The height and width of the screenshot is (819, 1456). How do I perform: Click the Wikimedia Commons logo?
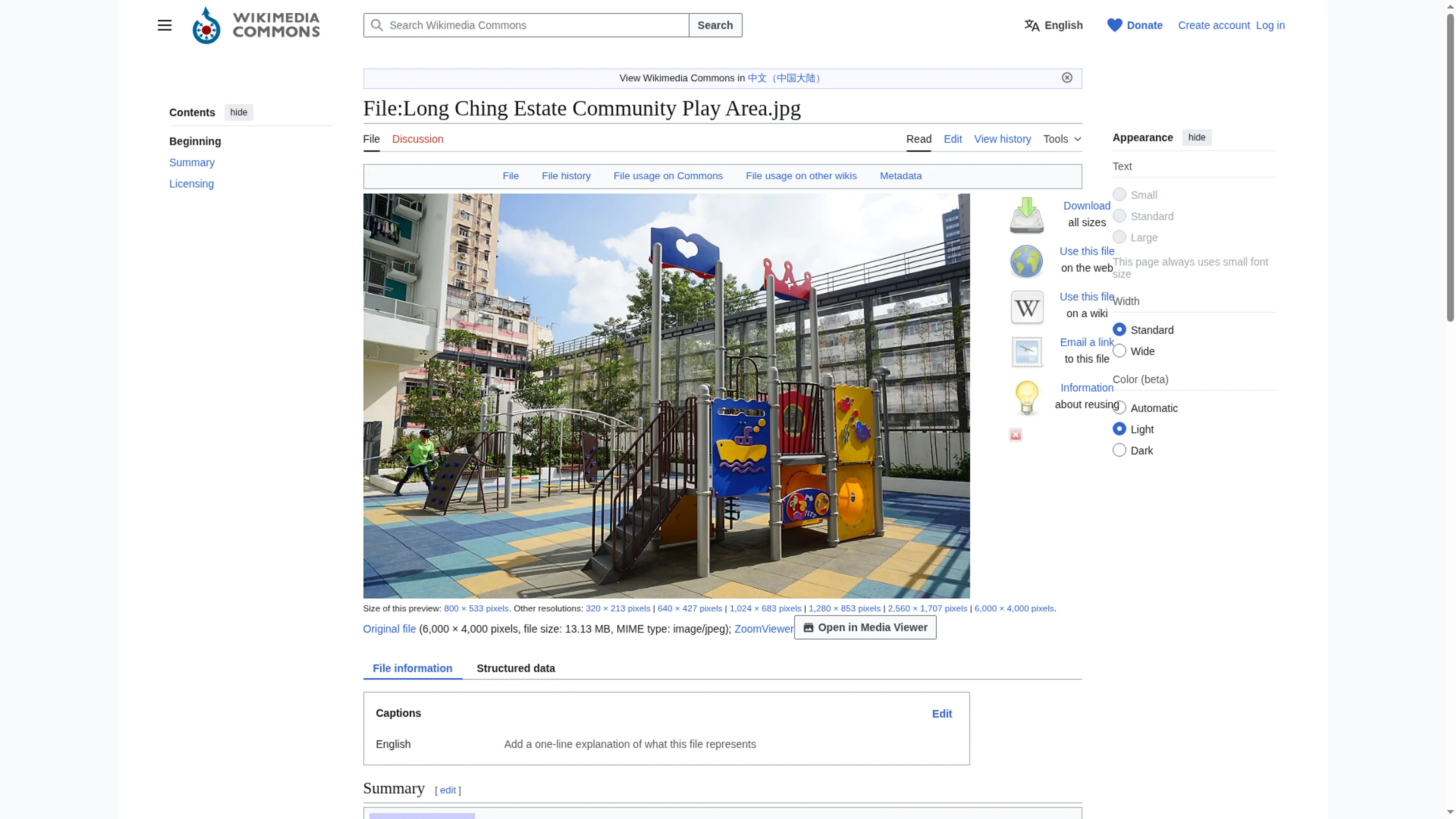(x=256, y=25)
